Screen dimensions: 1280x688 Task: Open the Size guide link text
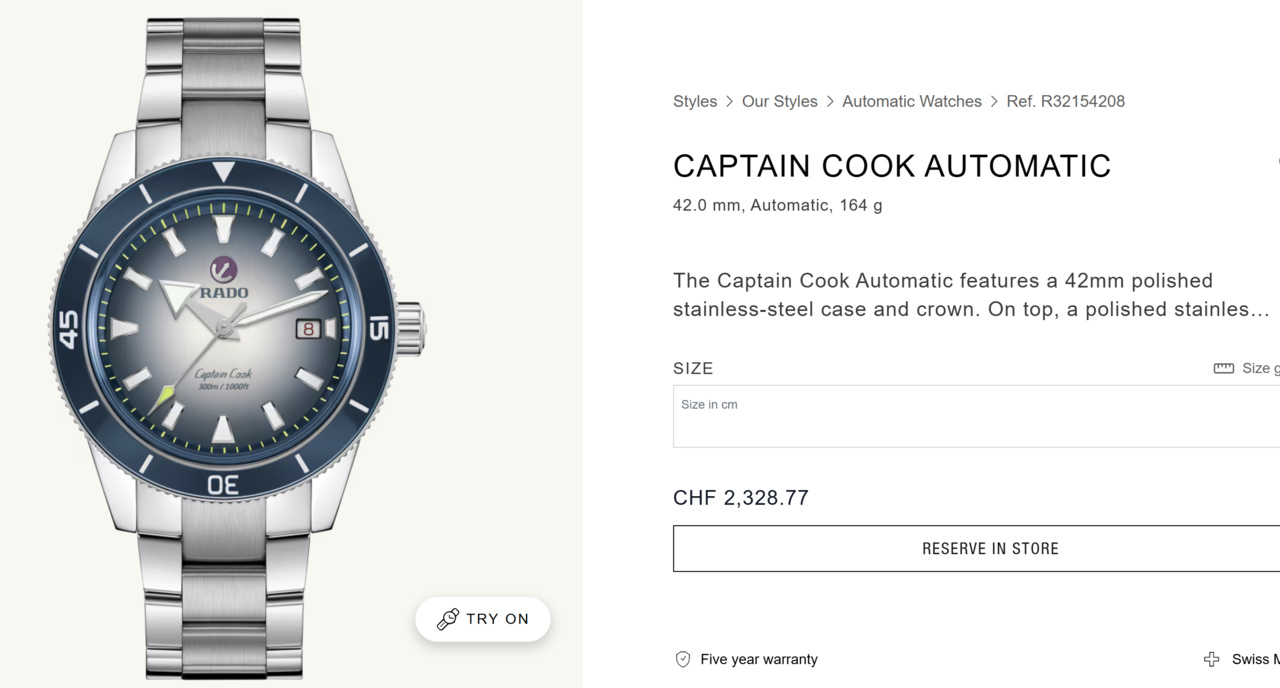[x=1260, y=368]
